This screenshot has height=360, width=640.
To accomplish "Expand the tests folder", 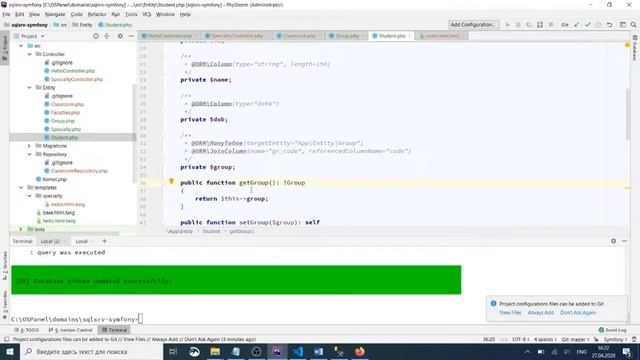I will coord(21,229).
